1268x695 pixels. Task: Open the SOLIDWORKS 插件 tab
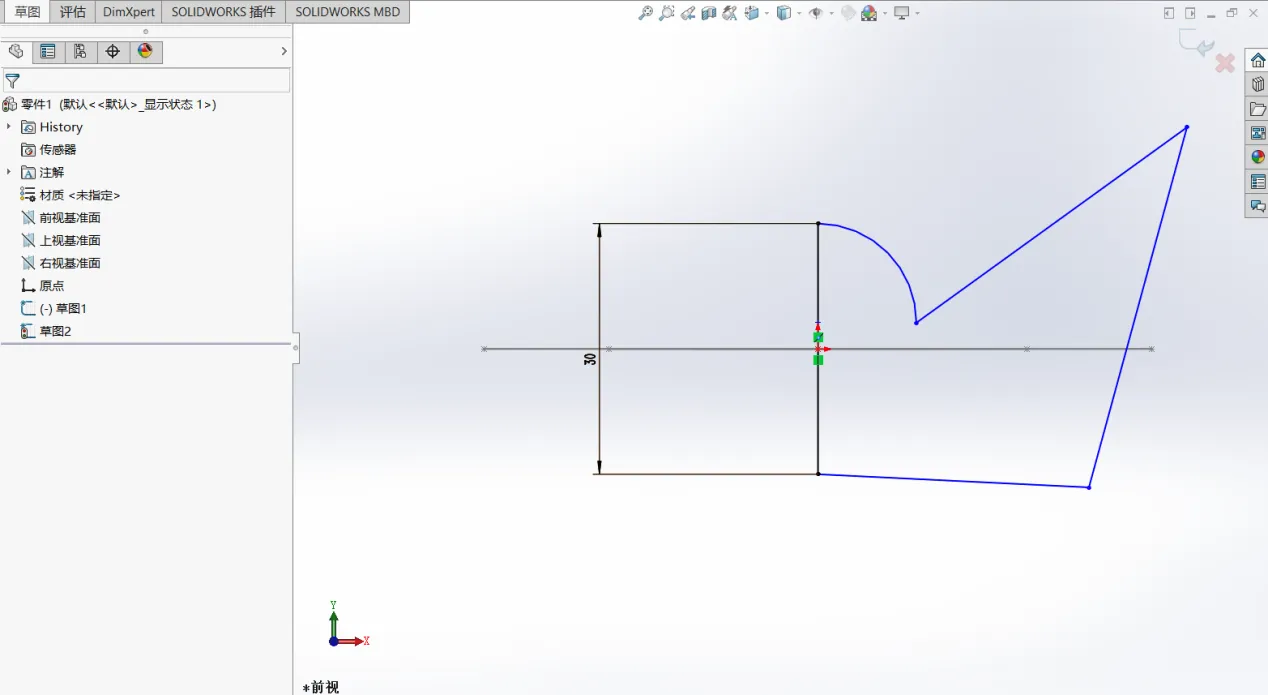[223, 12]
